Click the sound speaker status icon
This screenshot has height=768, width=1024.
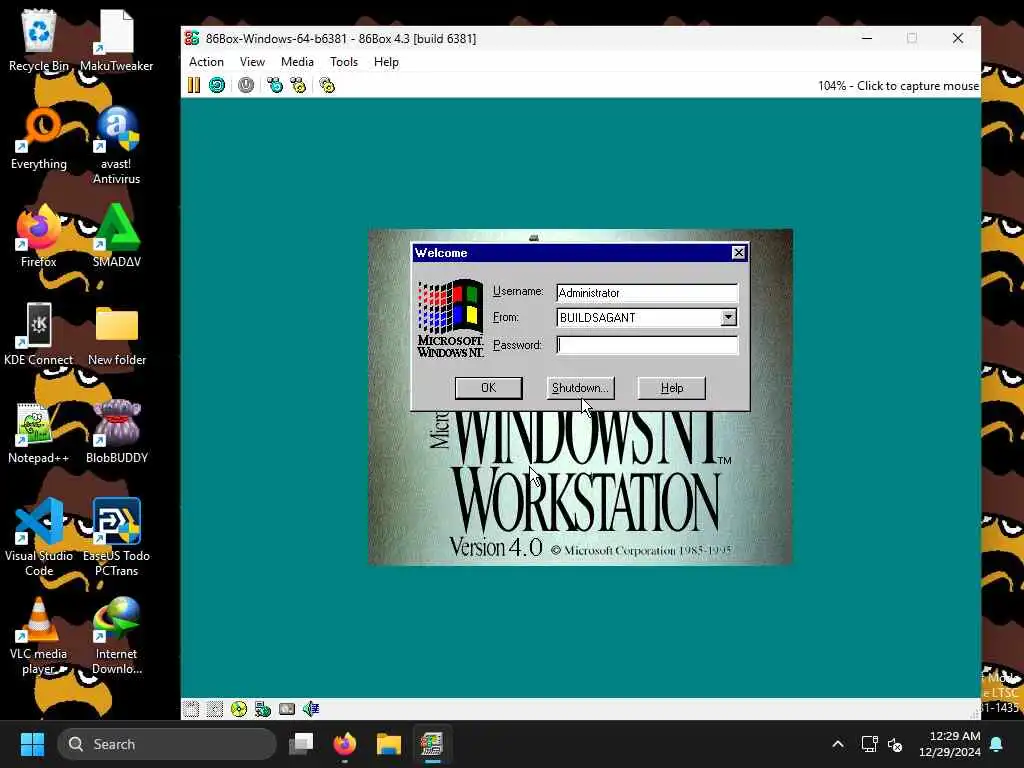(x=311, y=709)
